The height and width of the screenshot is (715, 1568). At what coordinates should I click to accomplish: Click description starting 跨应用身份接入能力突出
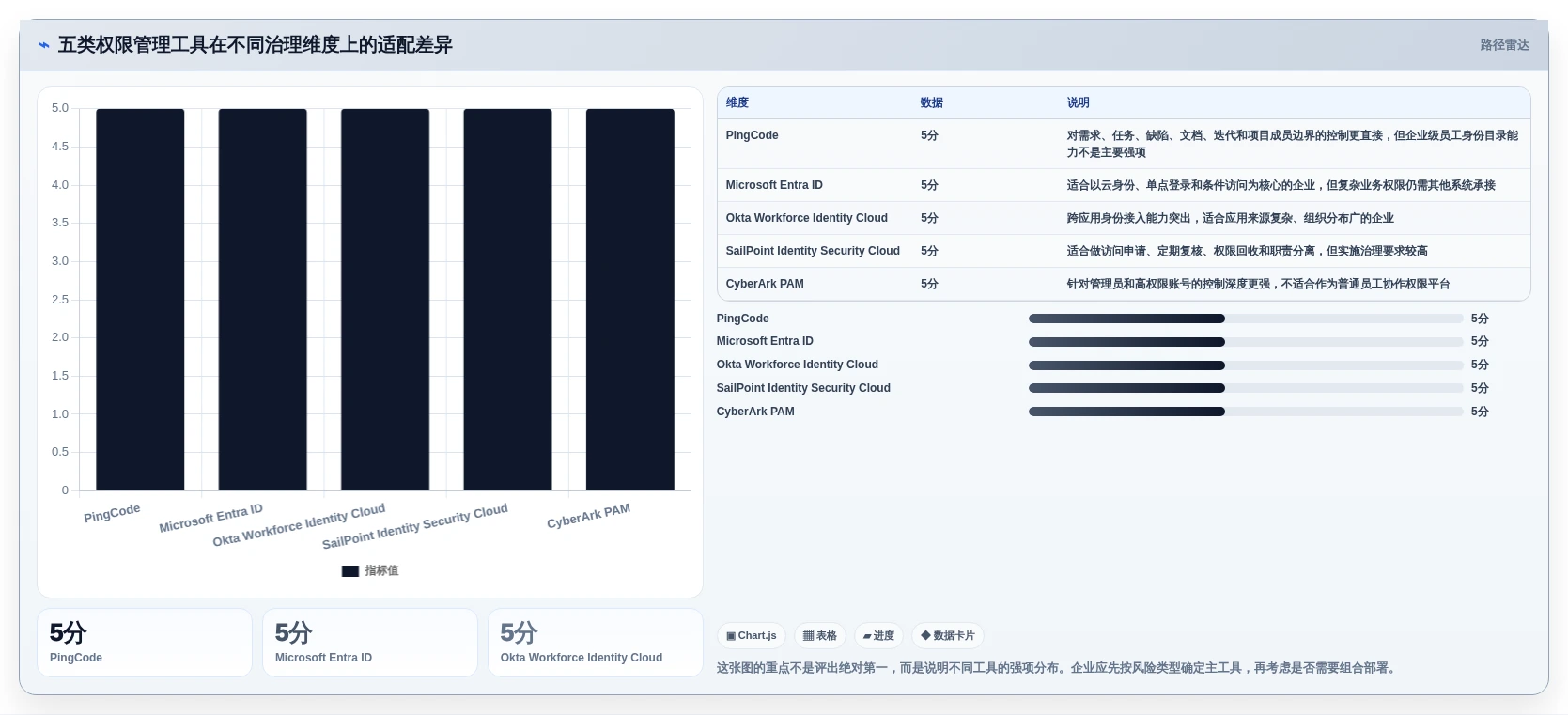click(x=1230, y=218)
